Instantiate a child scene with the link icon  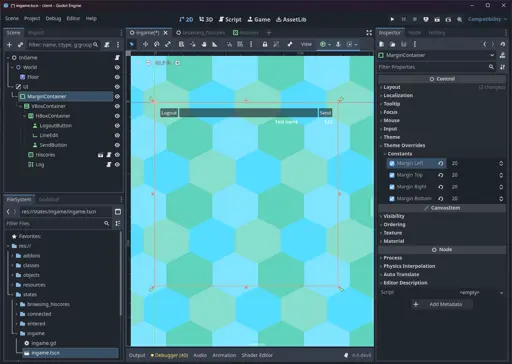pos(20,45)
